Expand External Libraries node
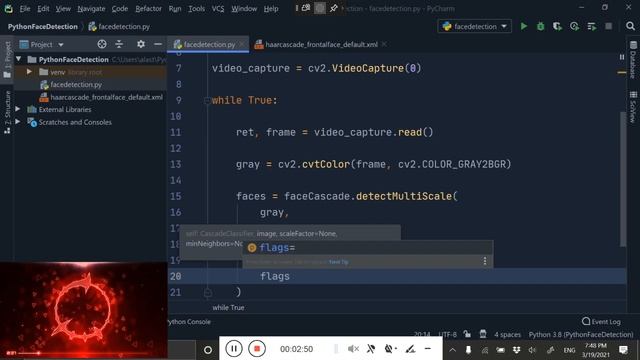 [x=18, y=109]
